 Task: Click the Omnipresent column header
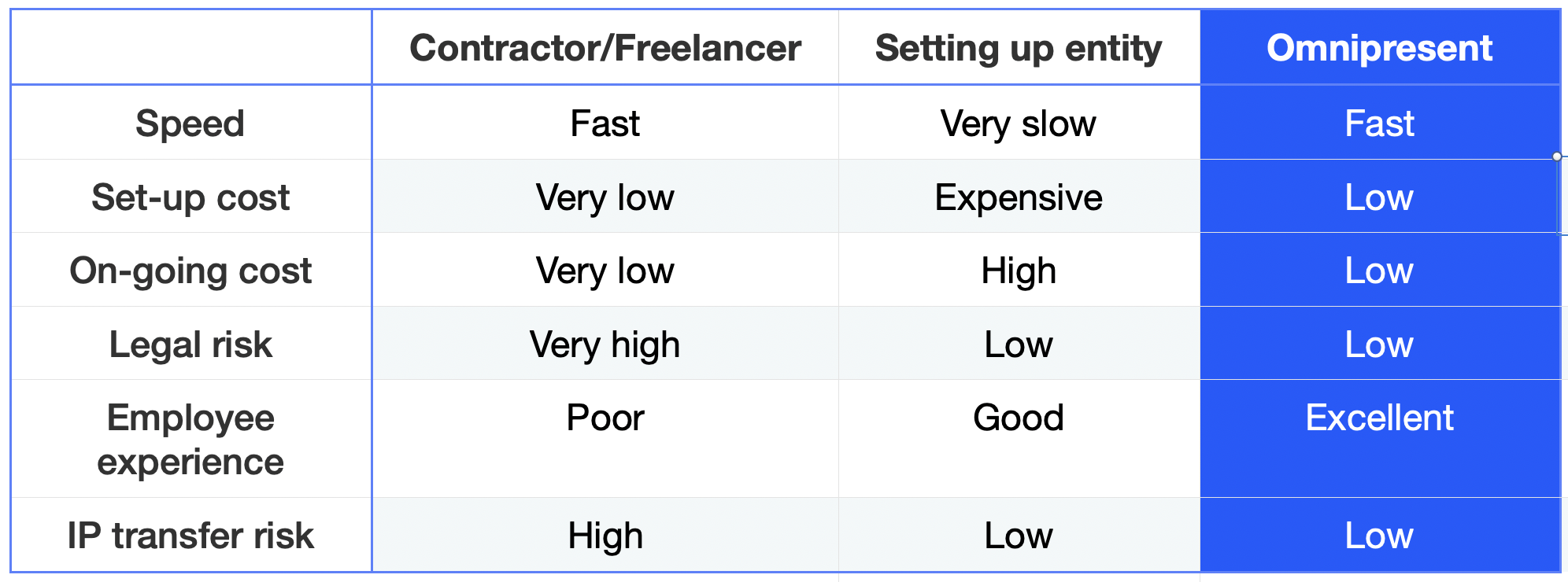coord(1380,47)
